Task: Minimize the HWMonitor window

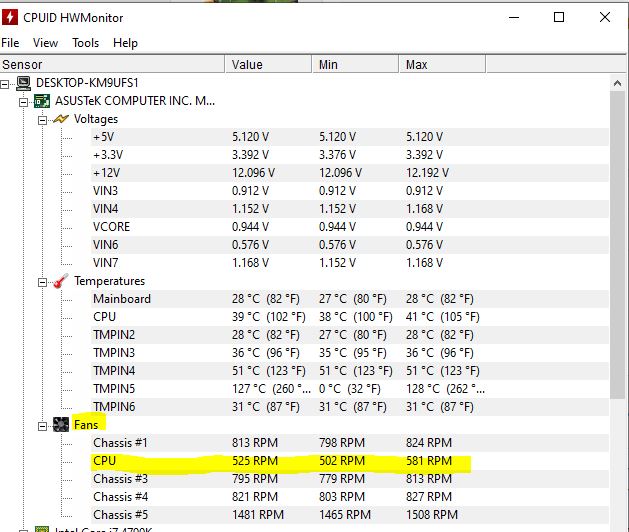Action: [514, 17]
